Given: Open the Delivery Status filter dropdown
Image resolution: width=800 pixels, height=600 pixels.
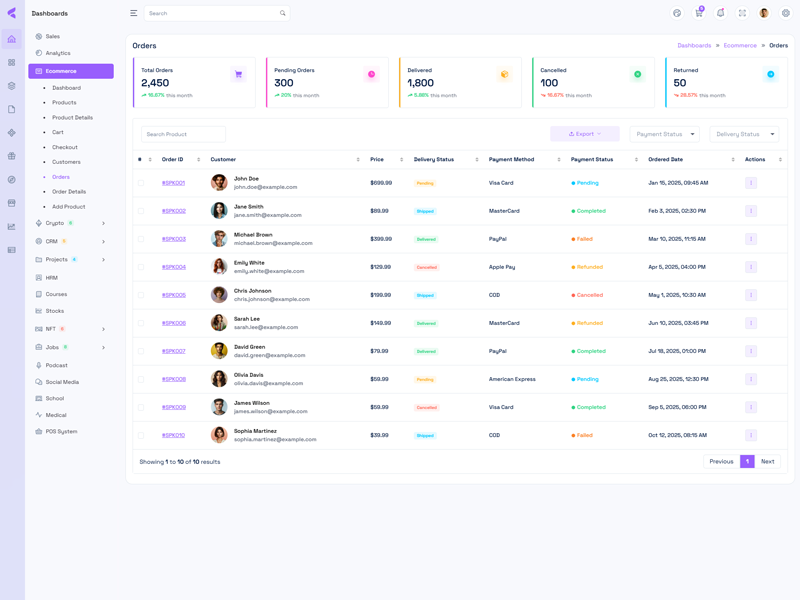Looking at the screenshot, I should (x=744, y=134).
